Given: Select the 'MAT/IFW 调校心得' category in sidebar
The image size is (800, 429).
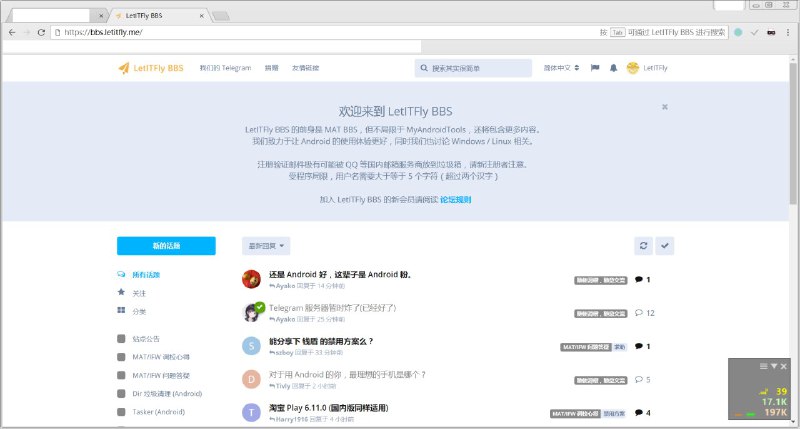Looking at the screenshot, I should coord(161,357).
